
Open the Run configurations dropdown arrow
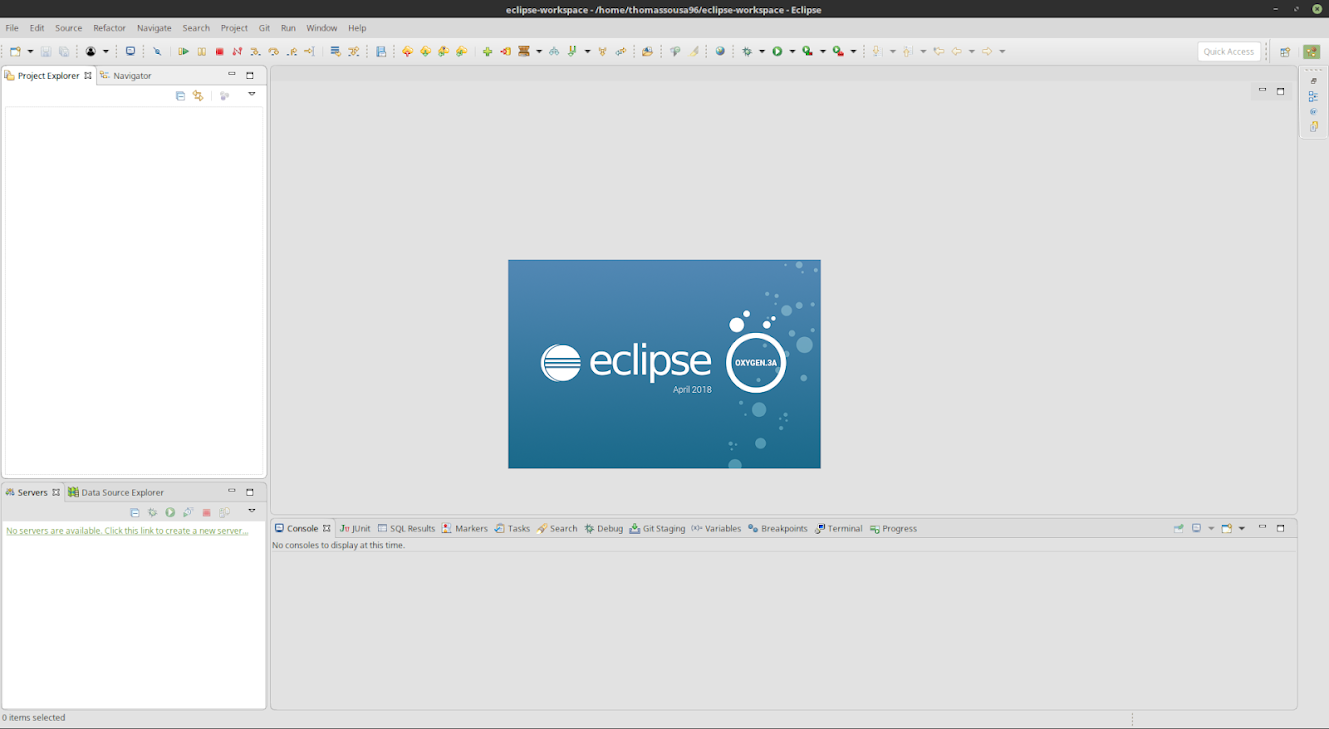pos(792,51)
